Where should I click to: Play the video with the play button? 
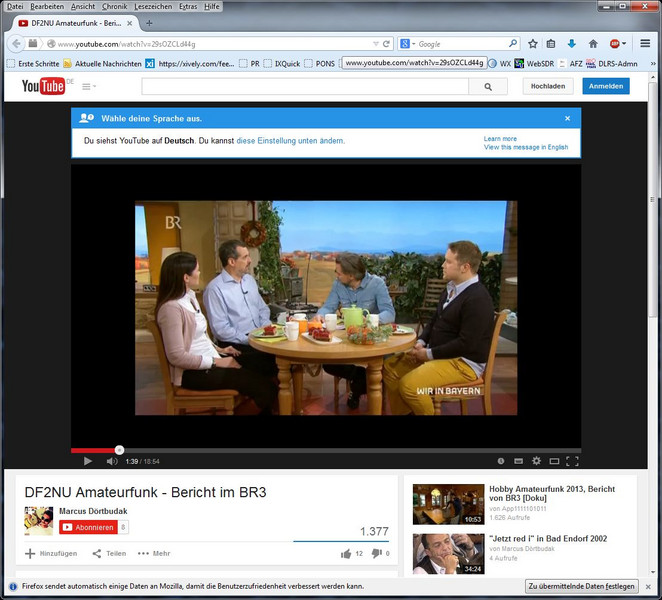[x=88, y=461]
